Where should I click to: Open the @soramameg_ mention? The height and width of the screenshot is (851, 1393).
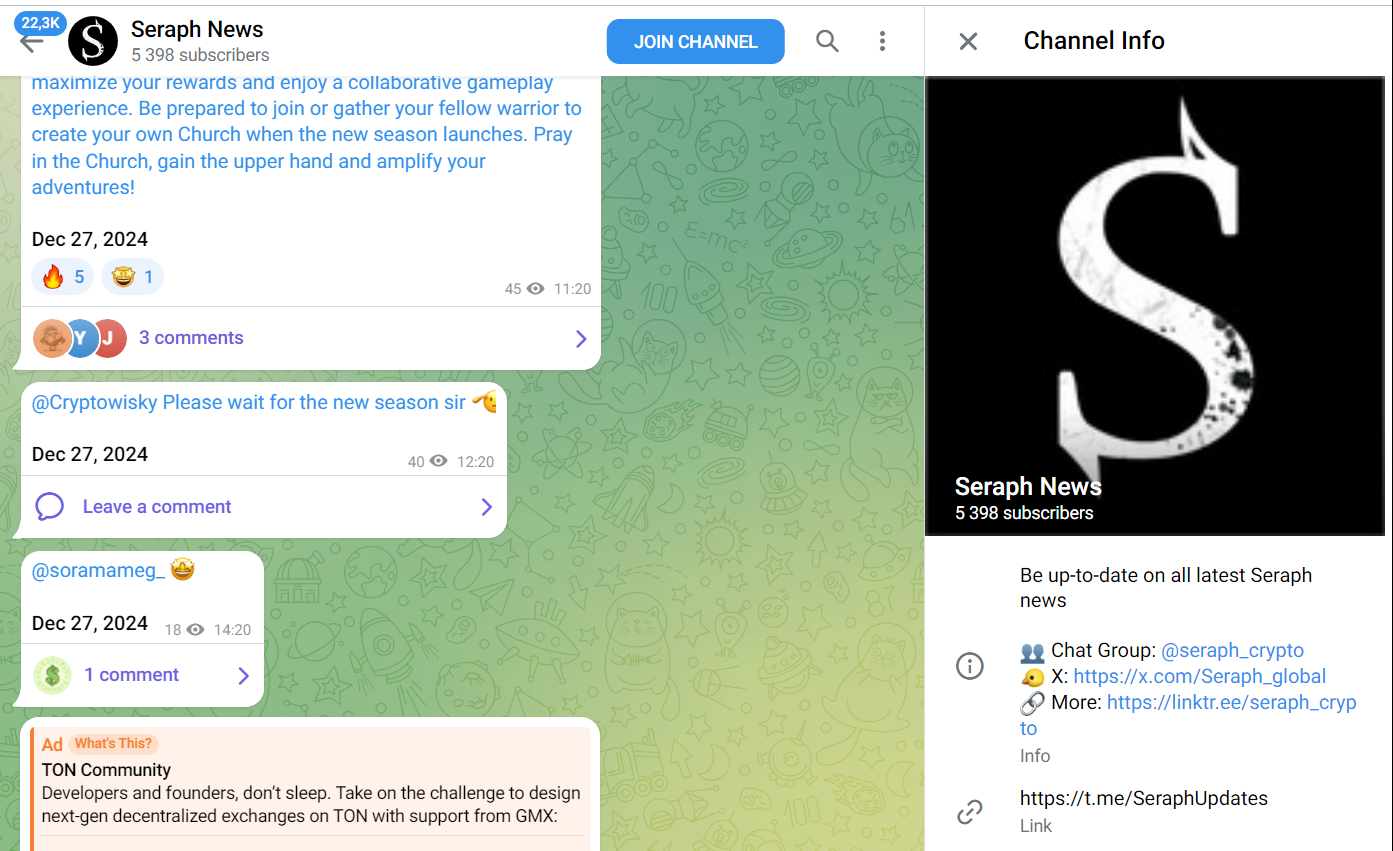pos(98,571)
